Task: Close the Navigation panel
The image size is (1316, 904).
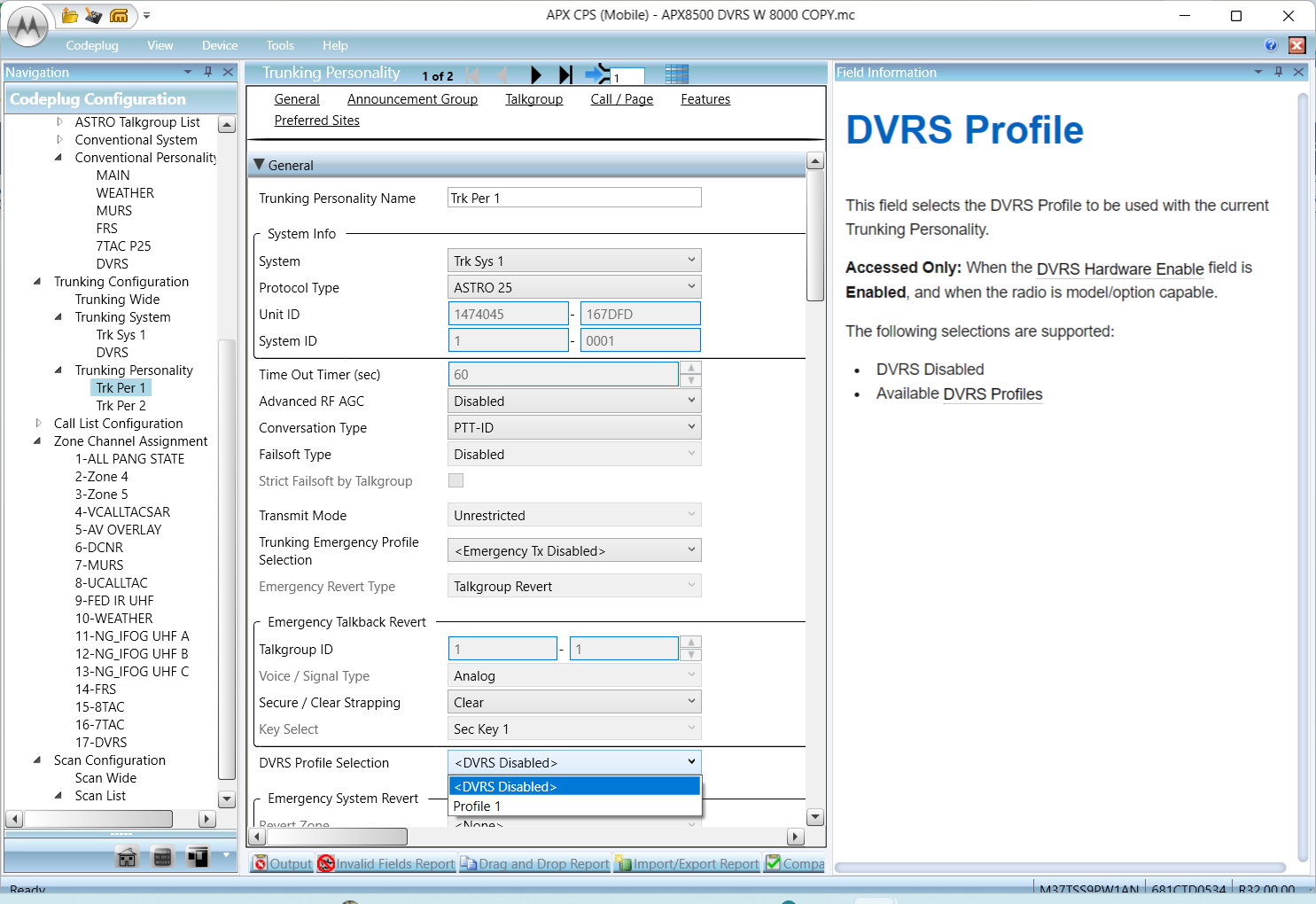Action: (x=228, y=72)
